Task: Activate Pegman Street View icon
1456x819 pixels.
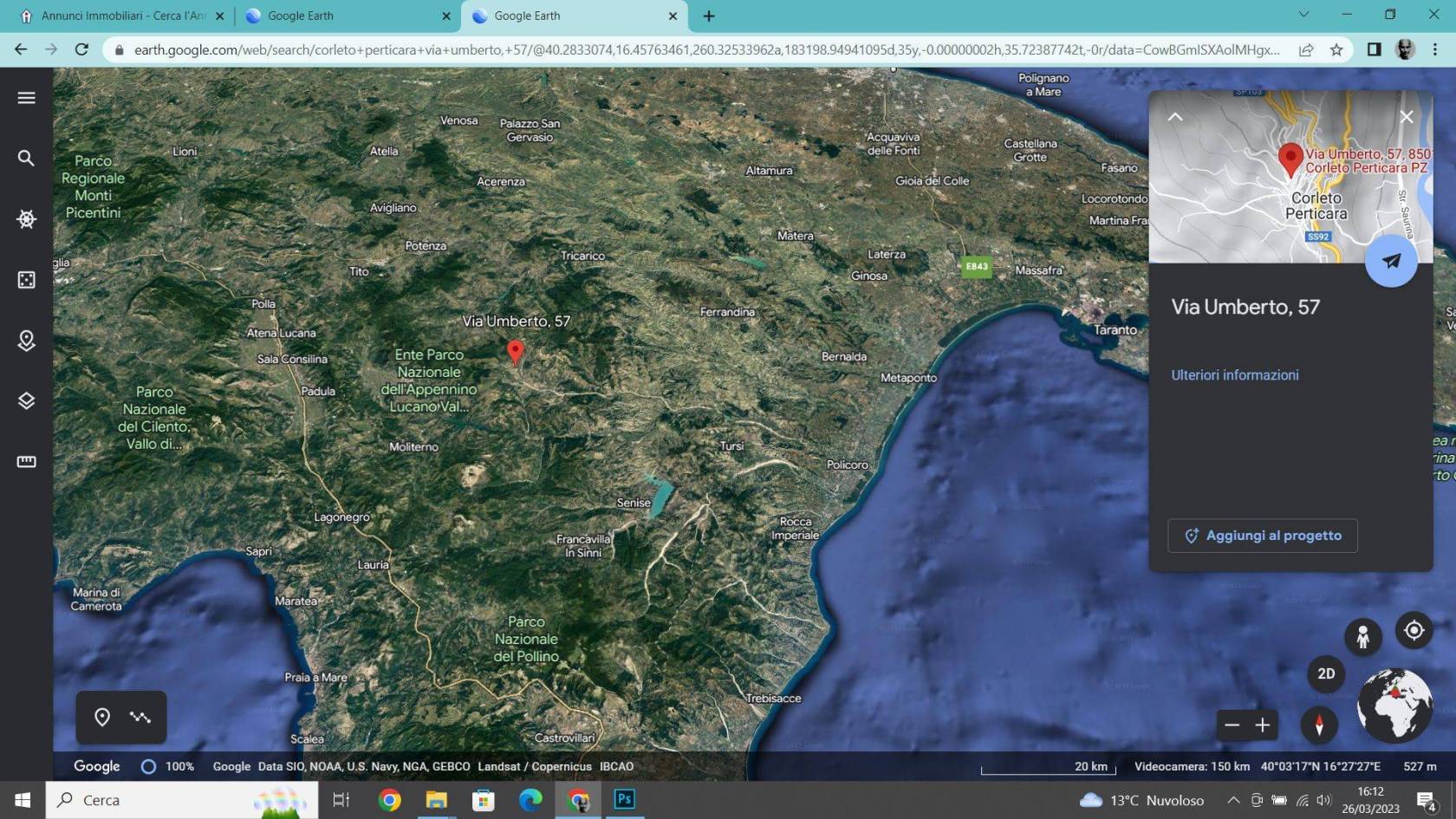Action: [x=1362, y=637]
